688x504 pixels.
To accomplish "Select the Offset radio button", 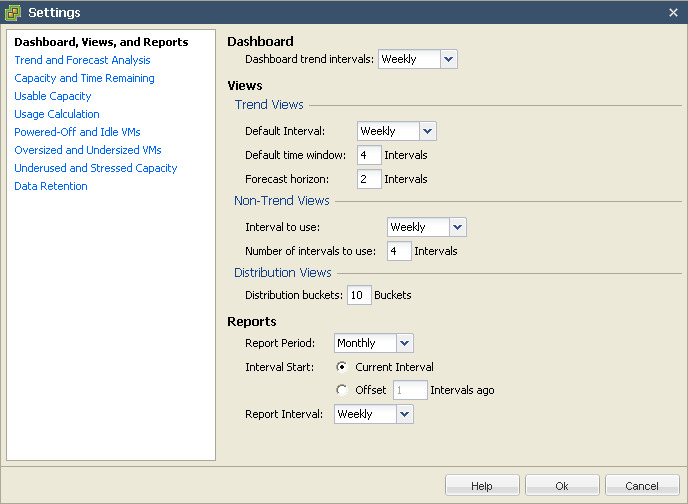I will coord(342,390).
